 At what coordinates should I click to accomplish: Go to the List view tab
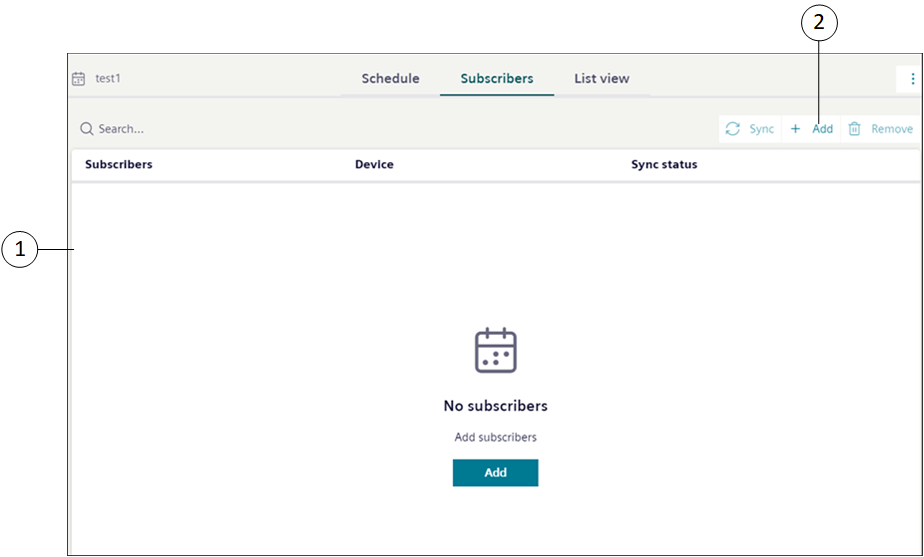pos(601,79)
